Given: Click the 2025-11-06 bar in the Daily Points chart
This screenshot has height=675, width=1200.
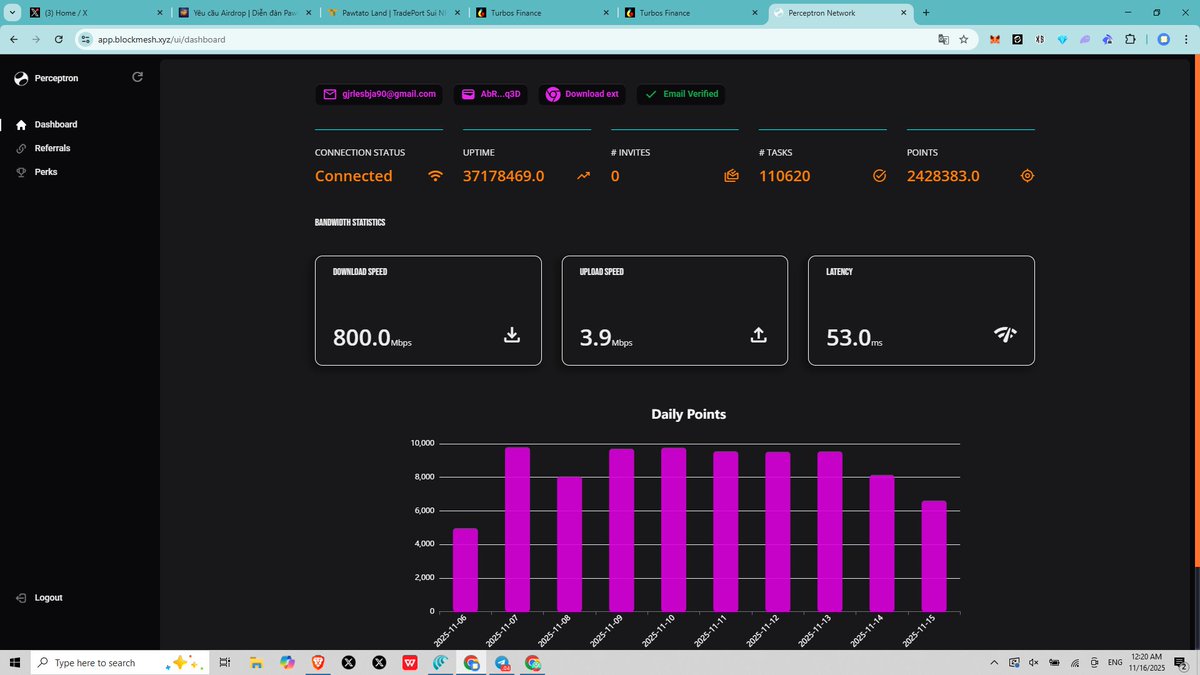Looking at the screenshot, I should 466,570.
